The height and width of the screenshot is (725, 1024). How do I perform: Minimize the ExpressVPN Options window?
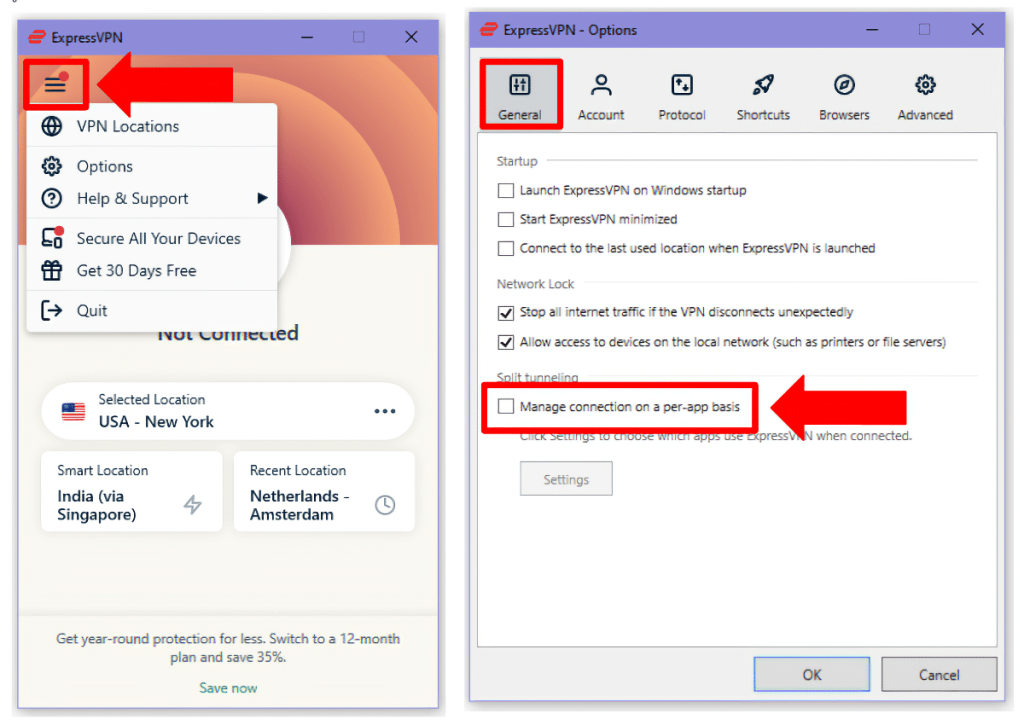(x=872, y=29)
